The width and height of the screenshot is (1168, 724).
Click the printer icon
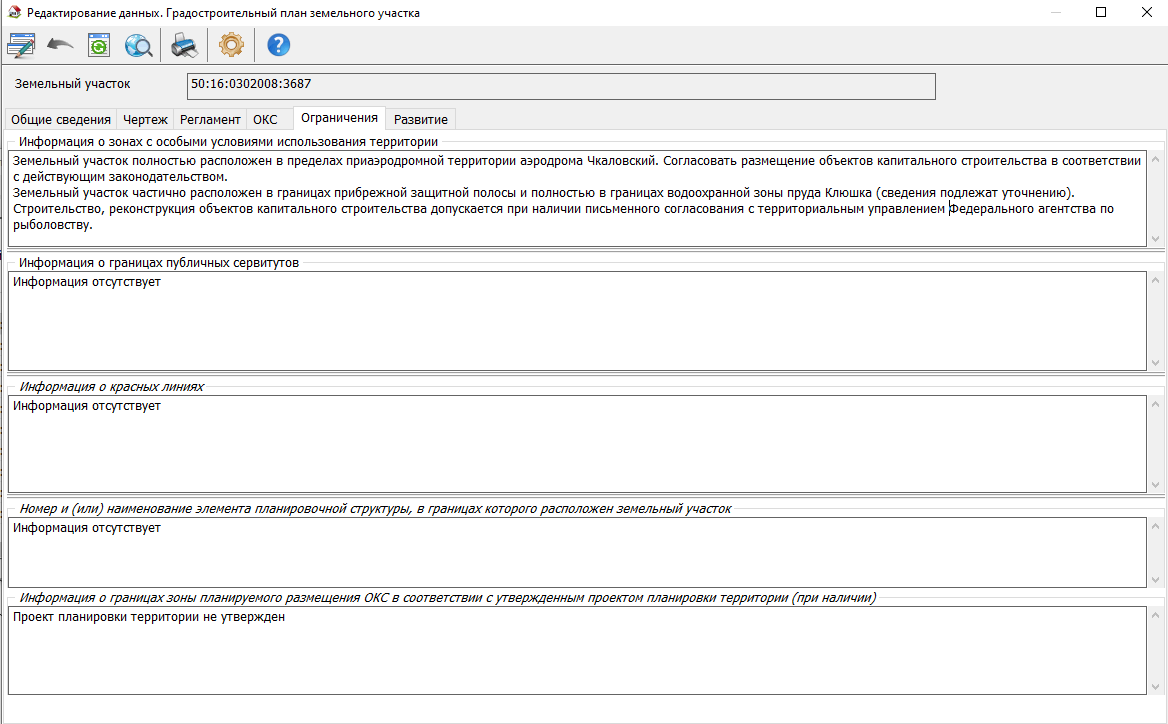[185, 45]
